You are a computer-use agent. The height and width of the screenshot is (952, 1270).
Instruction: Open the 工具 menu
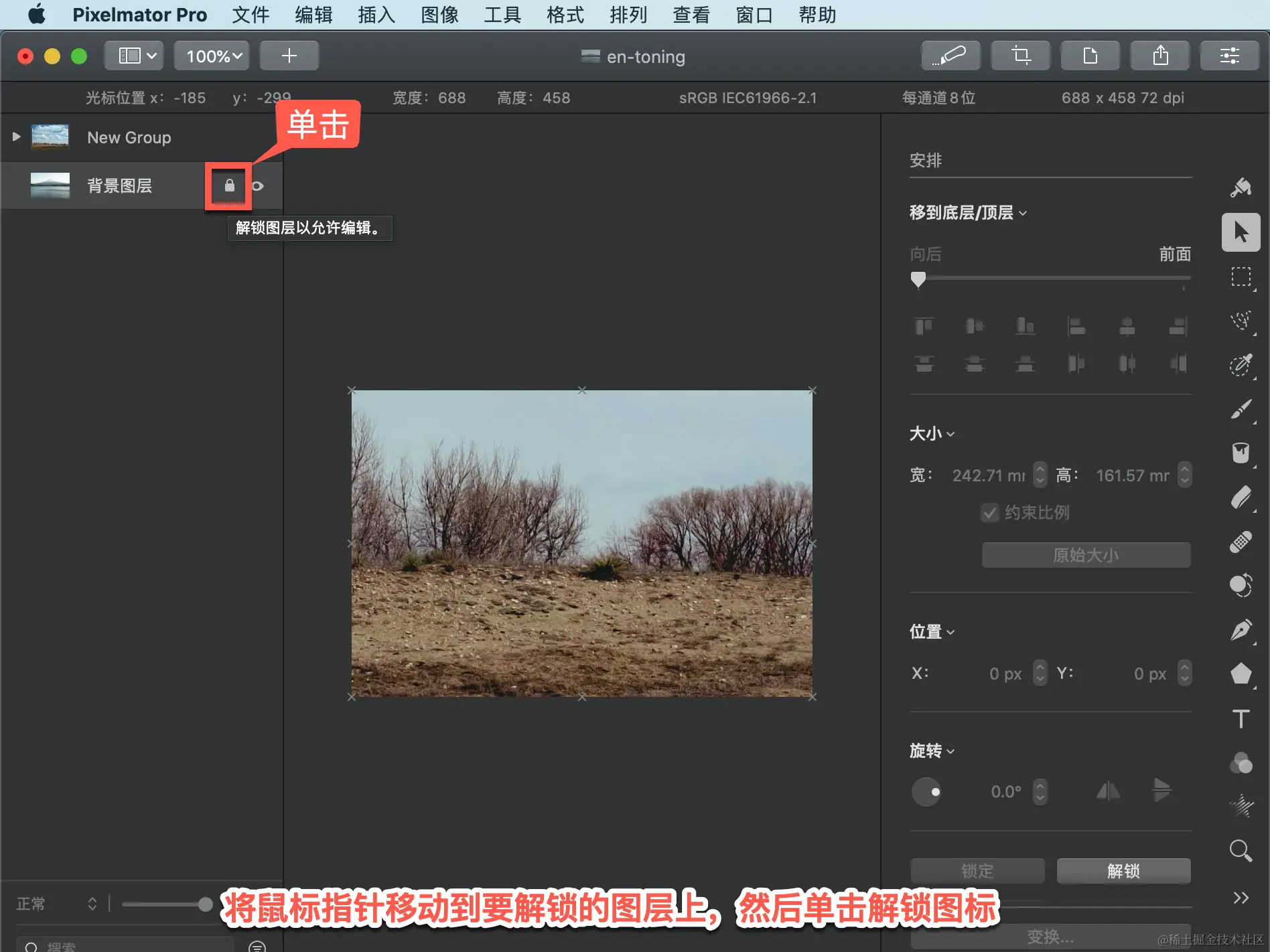[502, 15]
